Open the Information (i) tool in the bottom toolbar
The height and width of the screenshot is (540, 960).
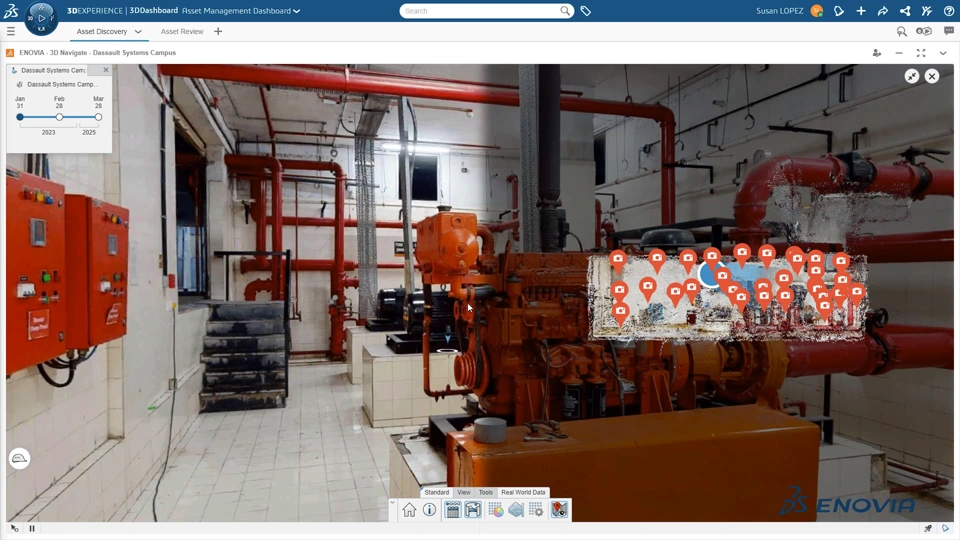coord(429,509)
